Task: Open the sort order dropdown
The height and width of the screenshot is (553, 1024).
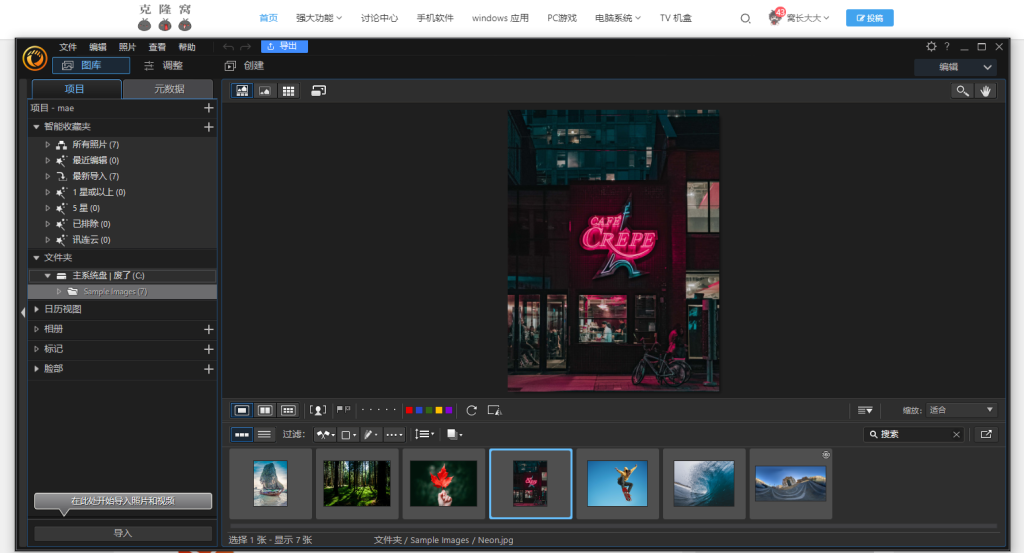Action: (424, 434)
